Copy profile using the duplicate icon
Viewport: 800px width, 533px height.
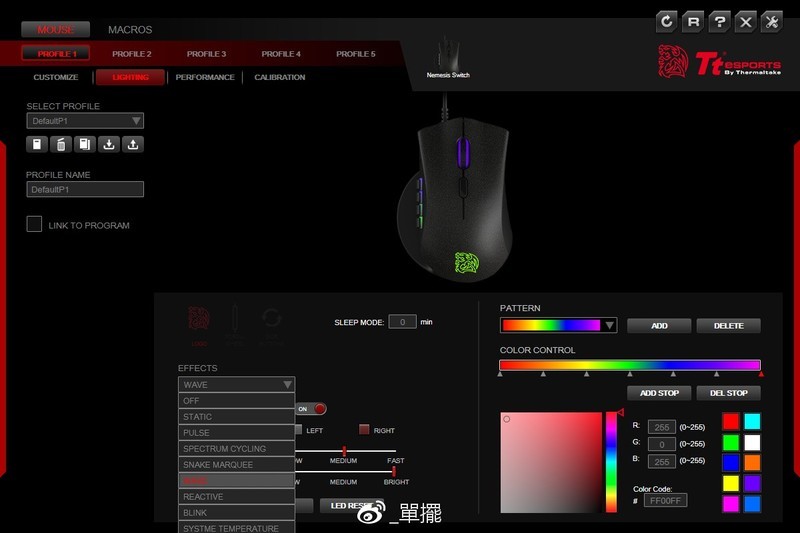pyautogui.click(x=85, y=144)
